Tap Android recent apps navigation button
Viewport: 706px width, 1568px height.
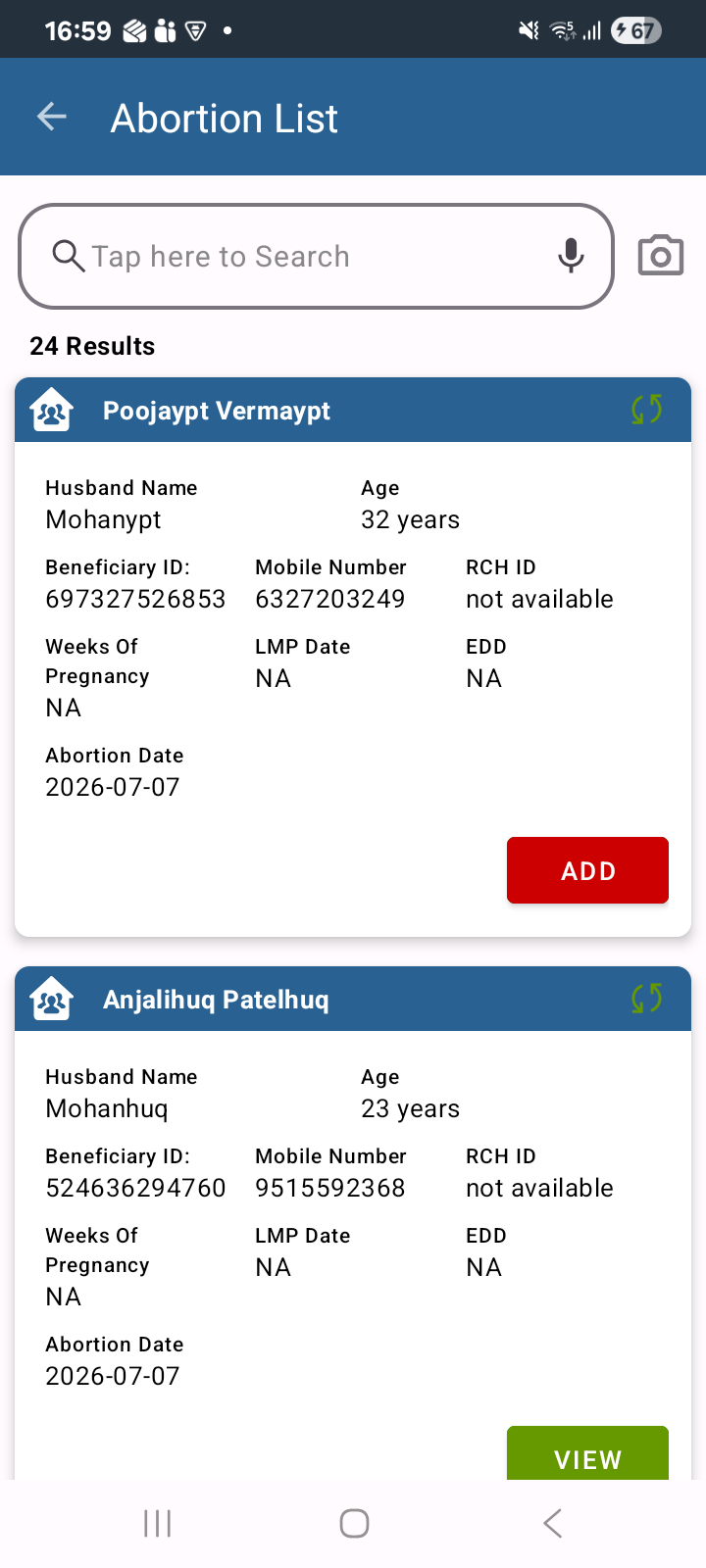(x=157, y=1524)
